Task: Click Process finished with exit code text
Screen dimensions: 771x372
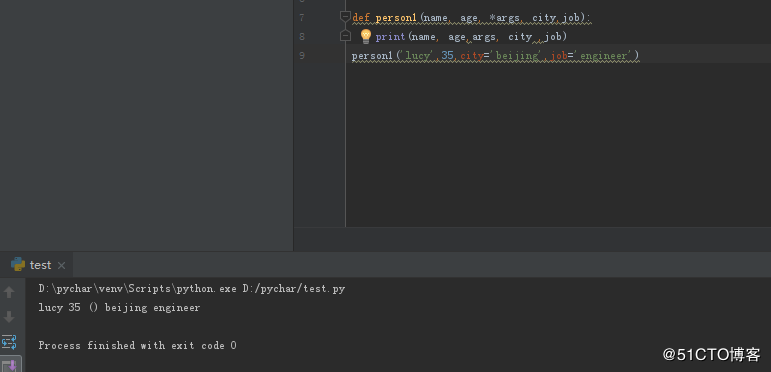Action: point(137,345)
